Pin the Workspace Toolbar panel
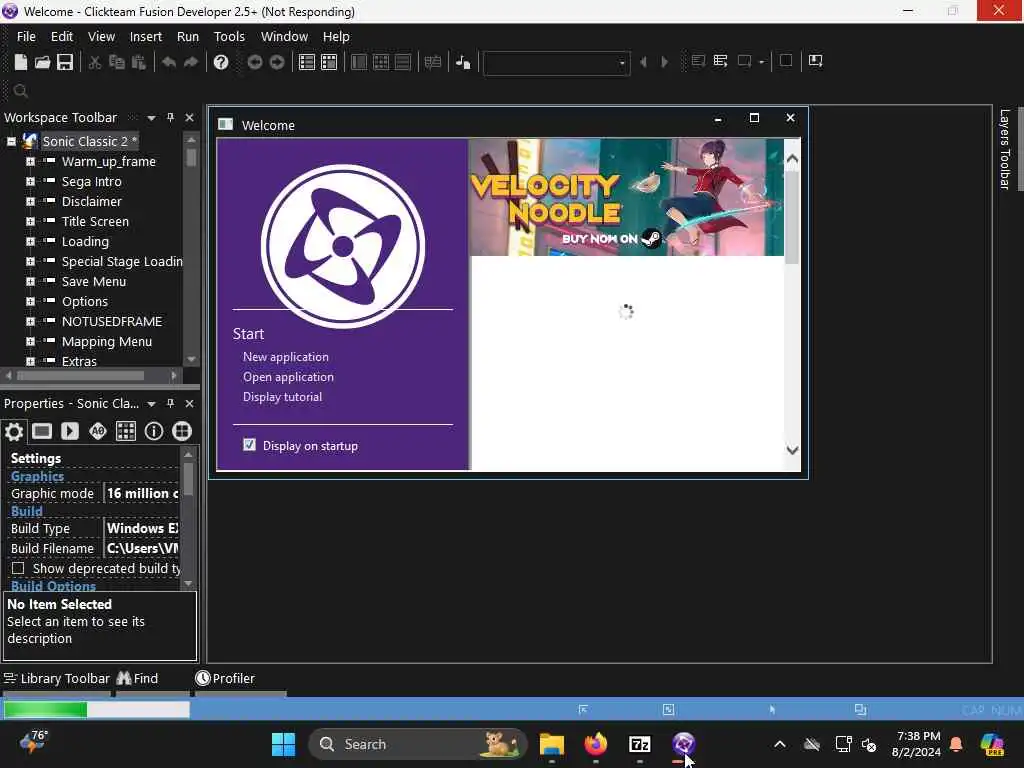 click(170, 118)
